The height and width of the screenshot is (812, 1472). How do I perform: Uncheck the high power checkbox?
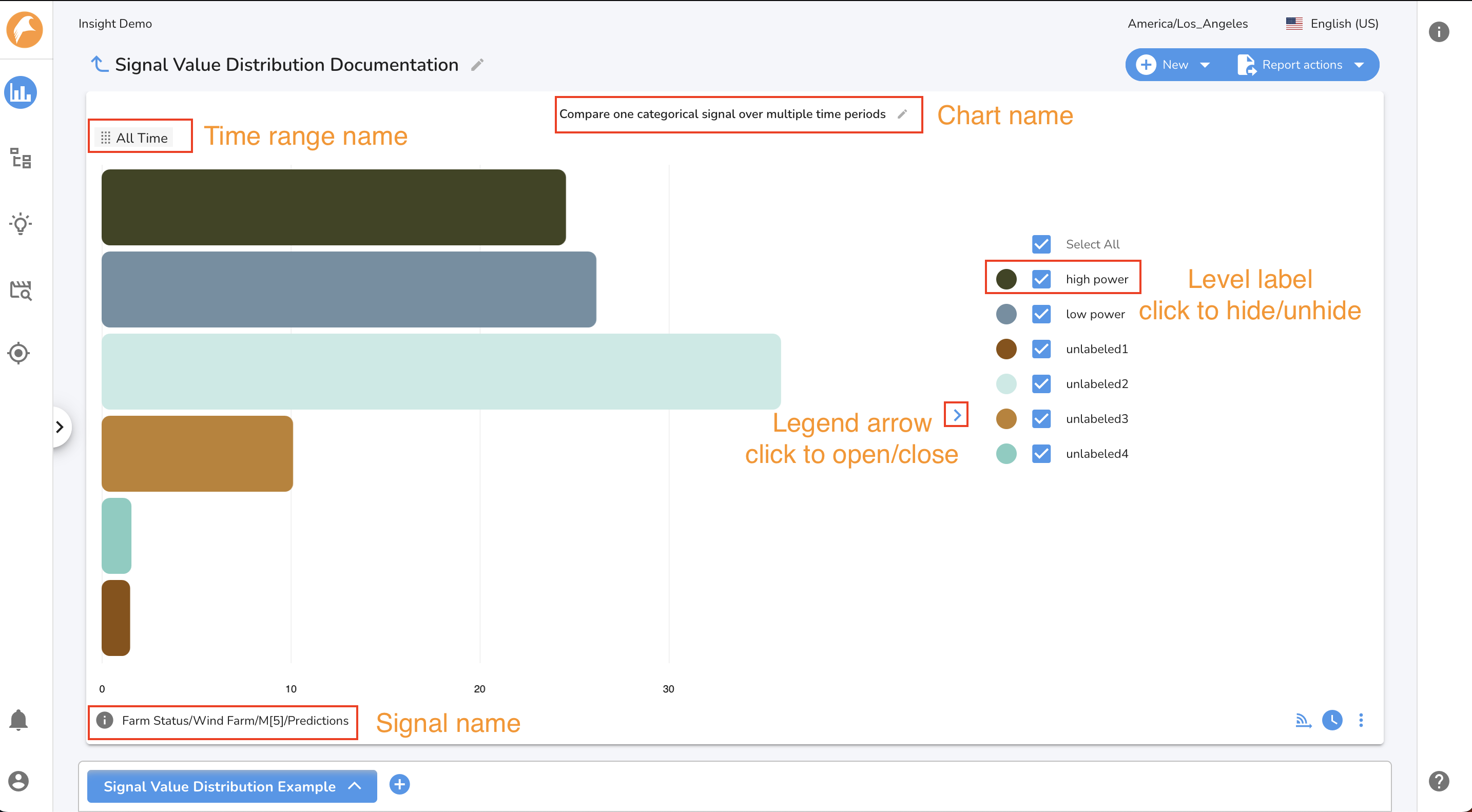tap(1041, 279)
